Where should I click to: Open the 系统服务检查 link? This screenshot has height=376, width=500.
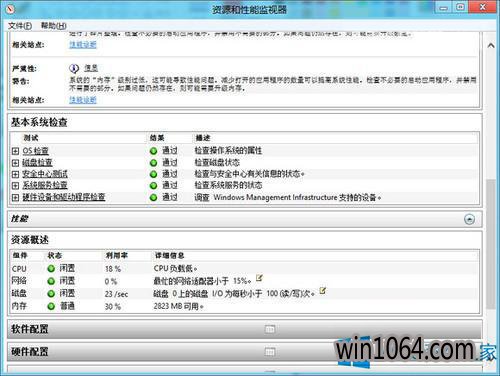click(45, 185)
